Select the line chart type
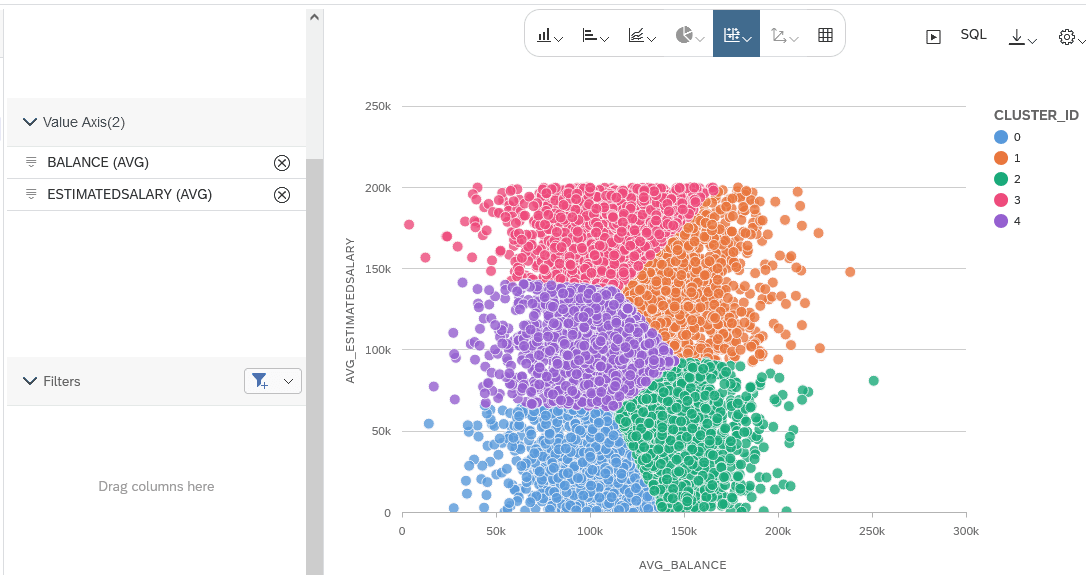This screenshot has width=1086, height=575. tap(636, 35)
